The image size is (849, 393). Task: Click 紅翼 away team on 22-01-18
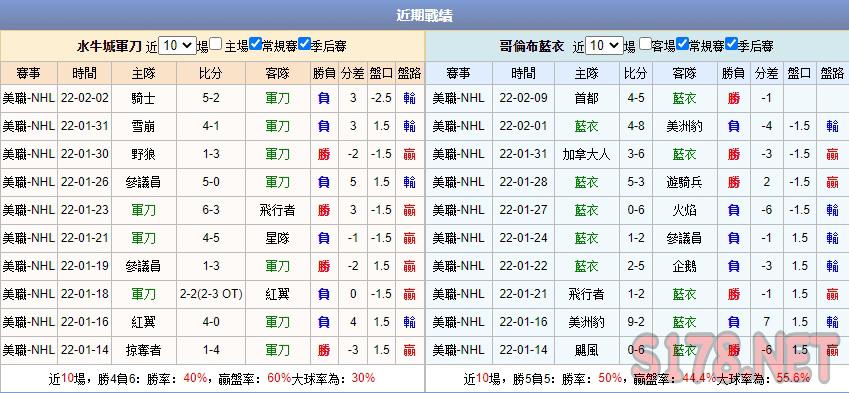coord(277,294)
